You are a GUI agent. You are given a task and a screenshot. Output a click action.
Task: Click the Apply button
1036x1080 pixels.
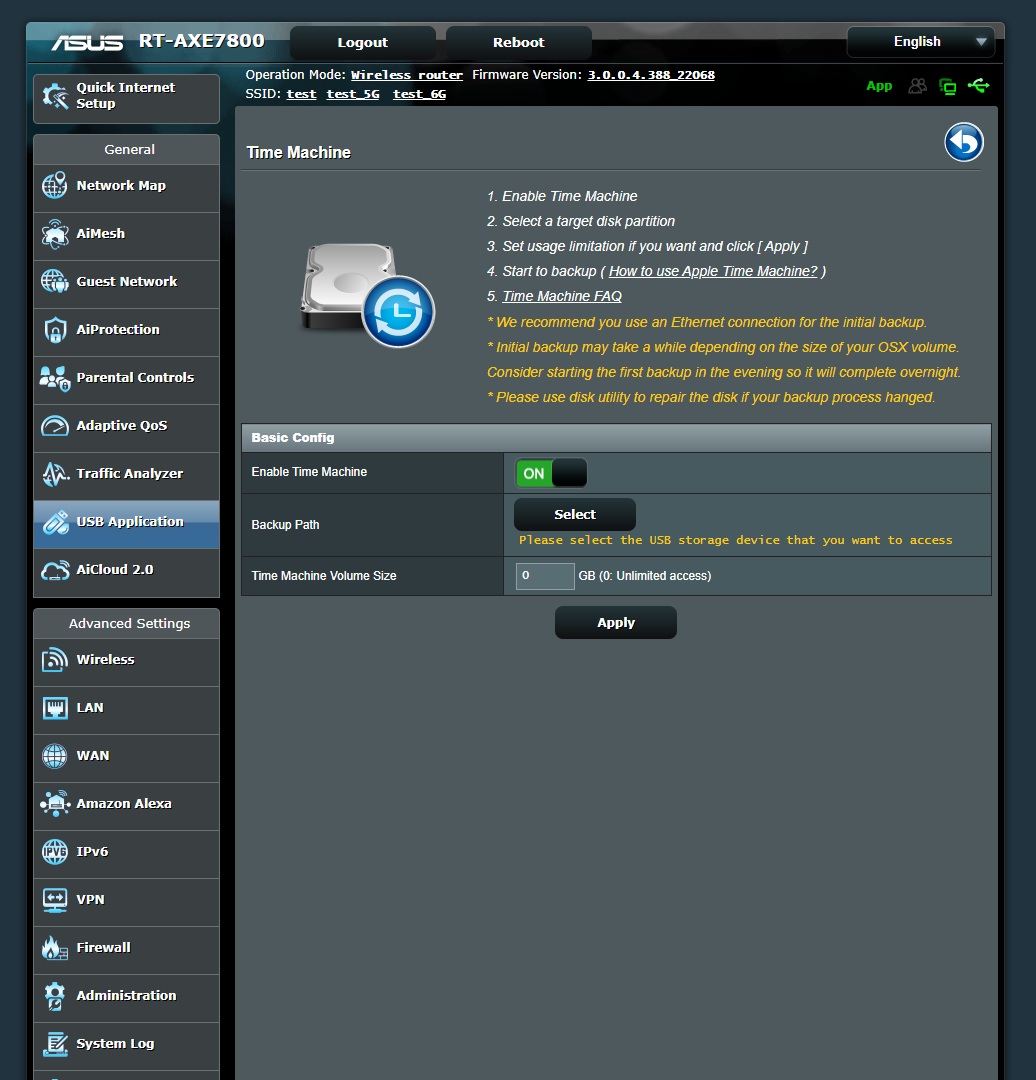(x=616, y=623)
